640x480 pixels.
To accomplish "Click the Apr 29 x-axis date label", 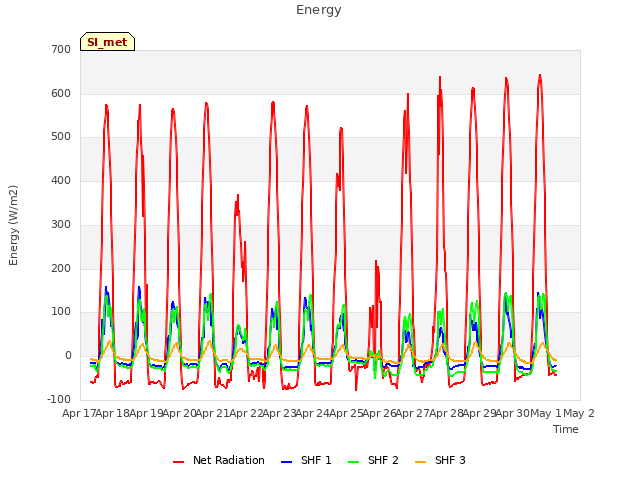I will point(479,413).
